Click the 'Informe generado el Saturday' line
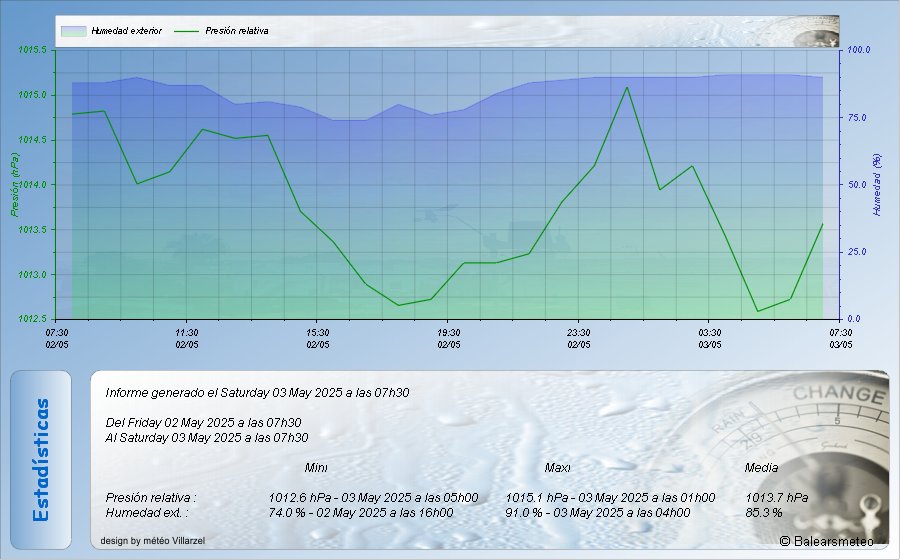Viewport: 900px width, 560px height. (x=257, y=393)
